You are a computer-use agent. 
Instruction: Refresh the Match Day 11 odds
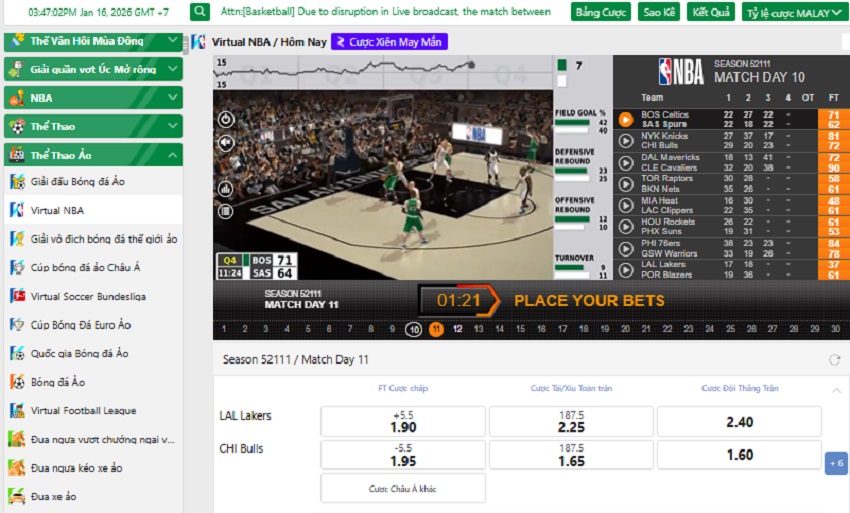(x=834, y=360)
